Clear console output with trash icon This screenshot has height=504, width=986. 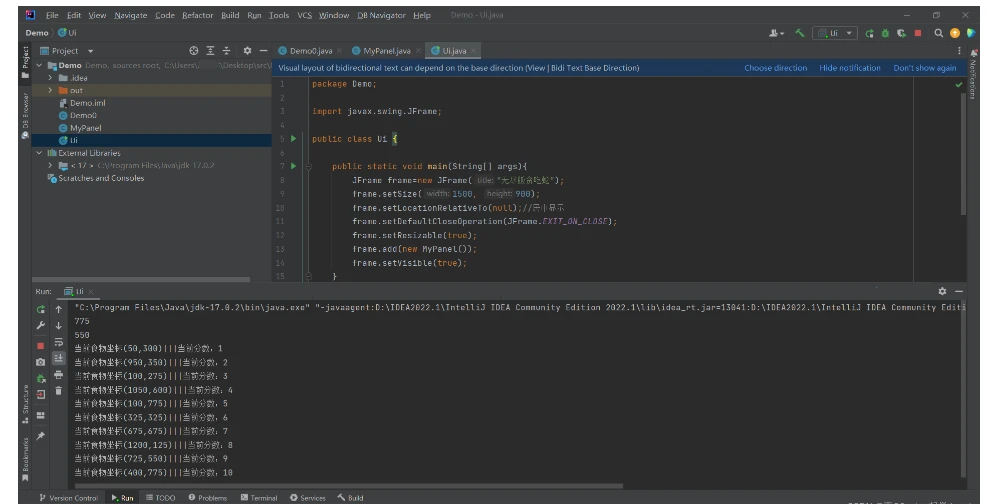pos(59,392)
